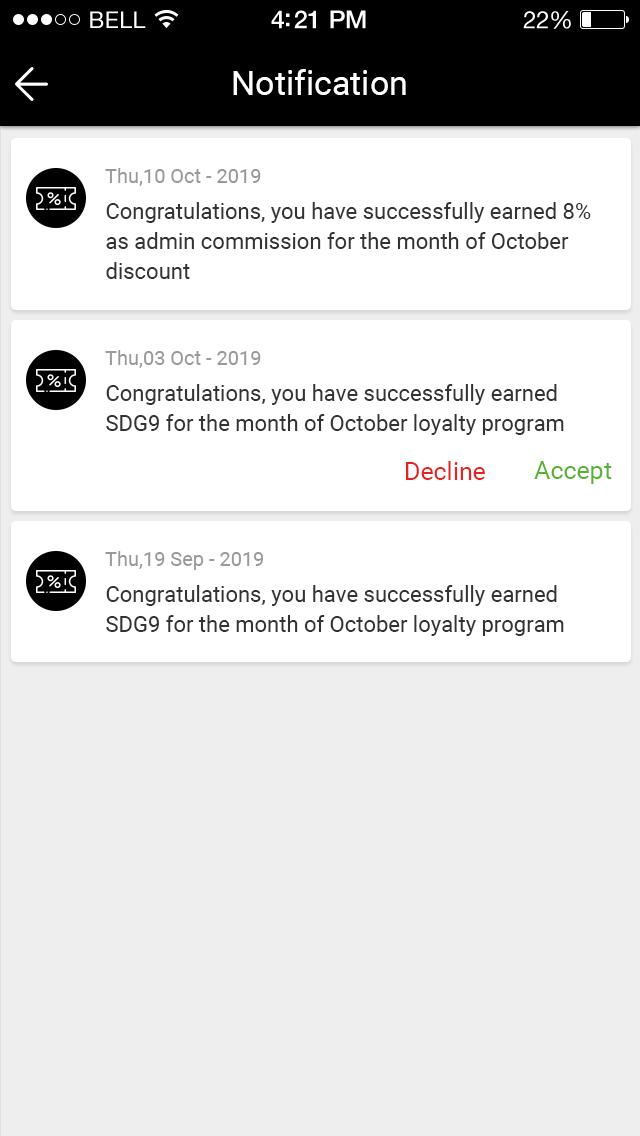Image resolution: width=640 pixels, height=1136 pixels.
Task: Tap the Wi-Fi status icon
Action: [x=167, y=20]
